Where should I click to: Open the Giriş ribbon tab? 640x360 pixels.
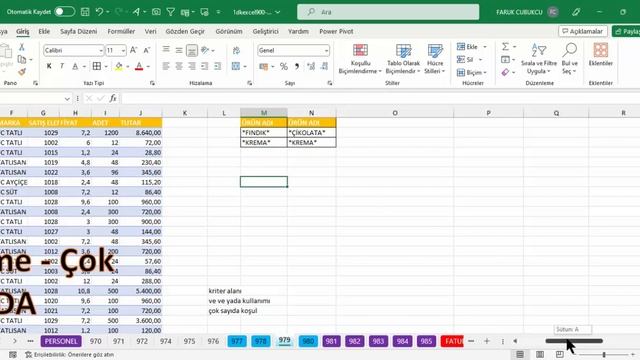(23, 31)
